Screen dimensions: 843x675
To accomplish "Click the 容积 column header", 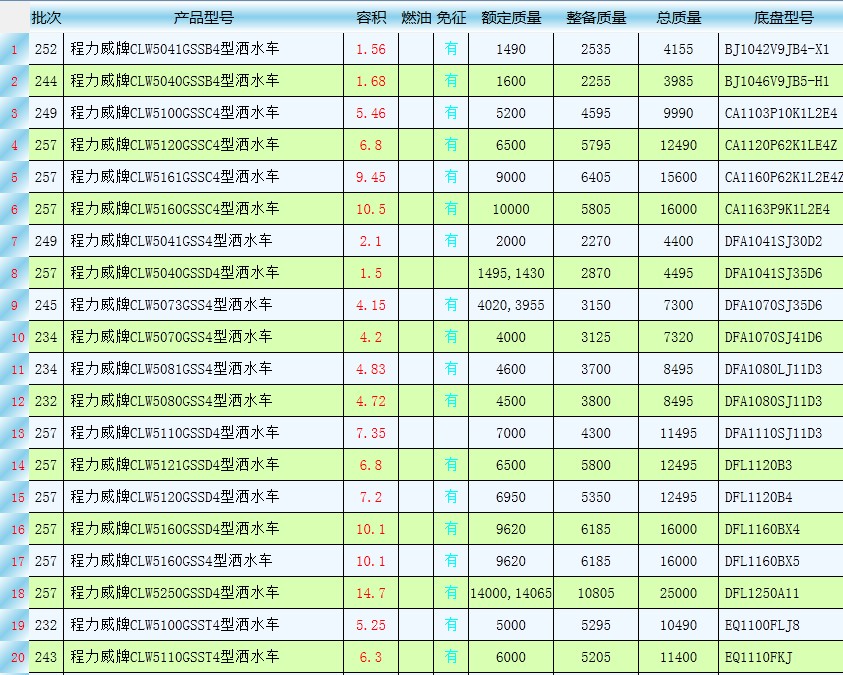I will point(371,18).
